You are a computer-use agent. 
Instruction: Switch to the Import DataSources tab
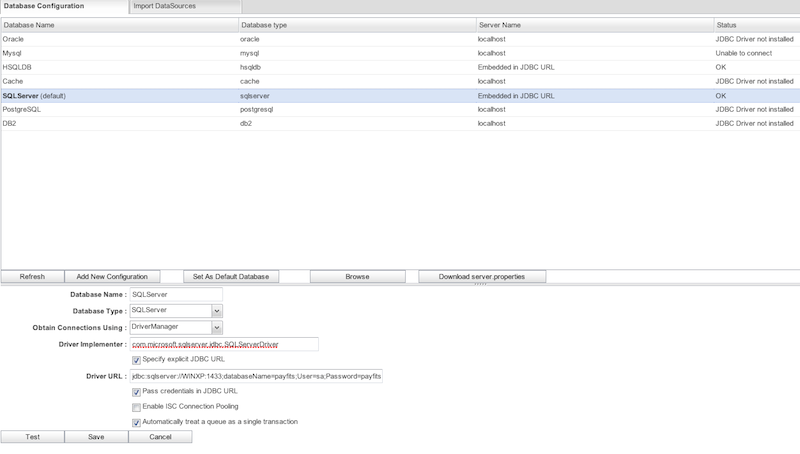[x=164, y=6]
